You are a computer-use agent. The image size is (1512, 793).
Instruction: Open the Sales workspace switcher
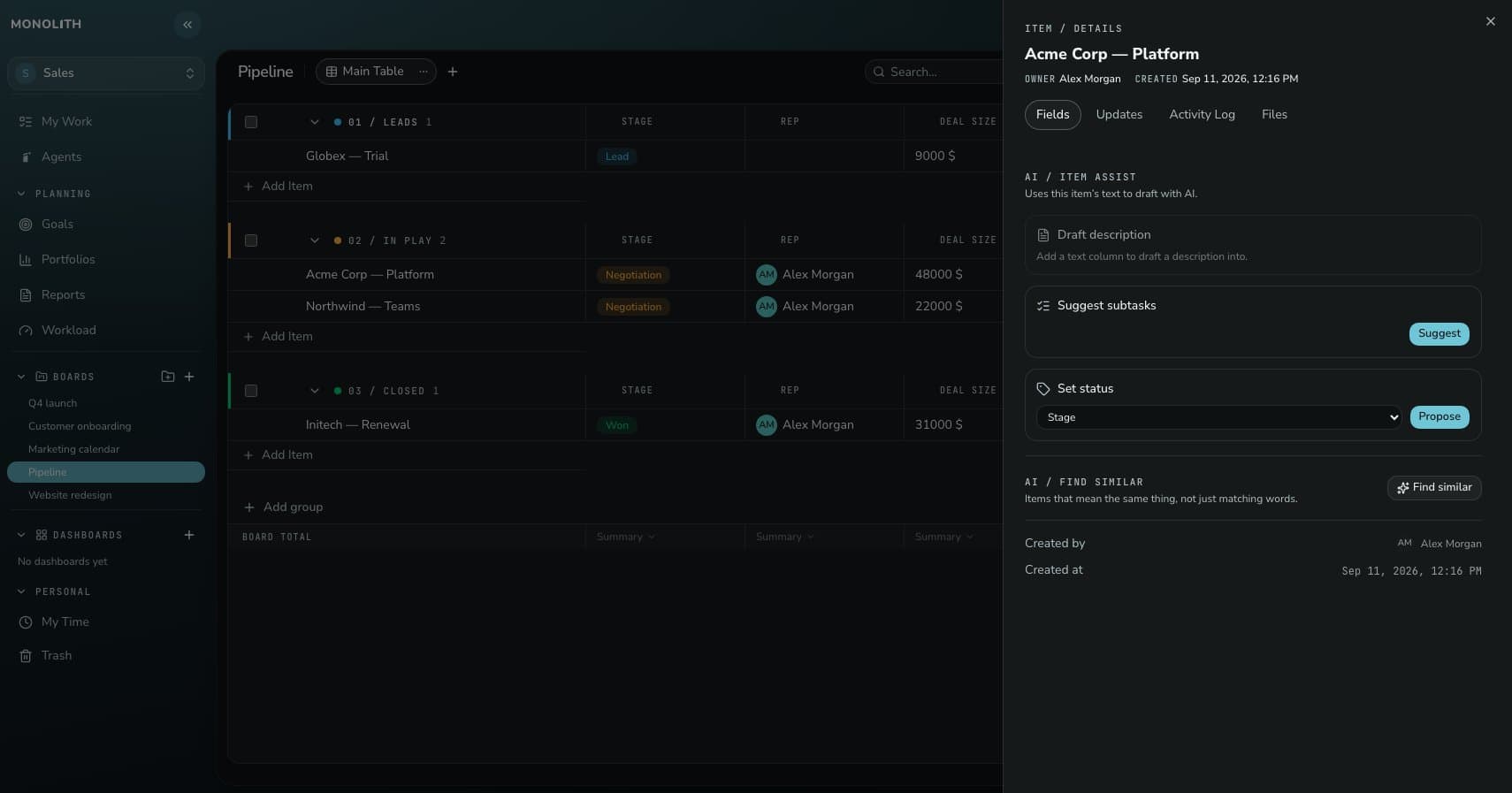[106, 73]
